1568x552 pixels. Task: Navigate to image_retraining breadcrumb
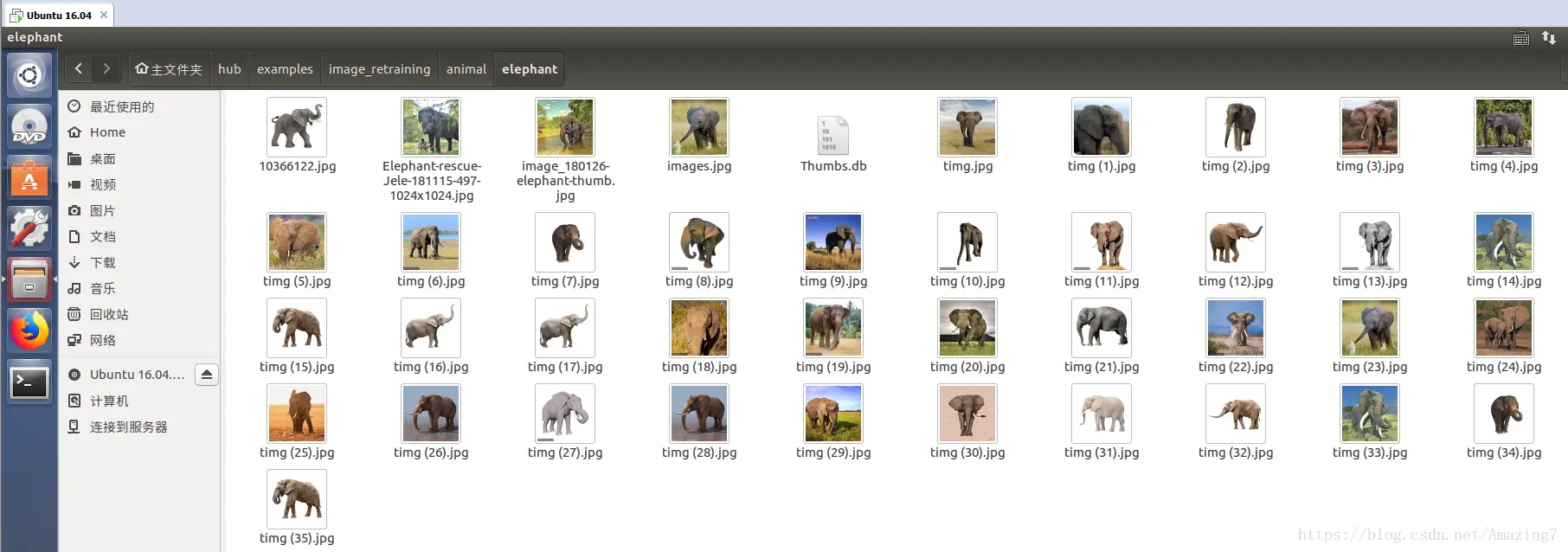tap(379, 69)
